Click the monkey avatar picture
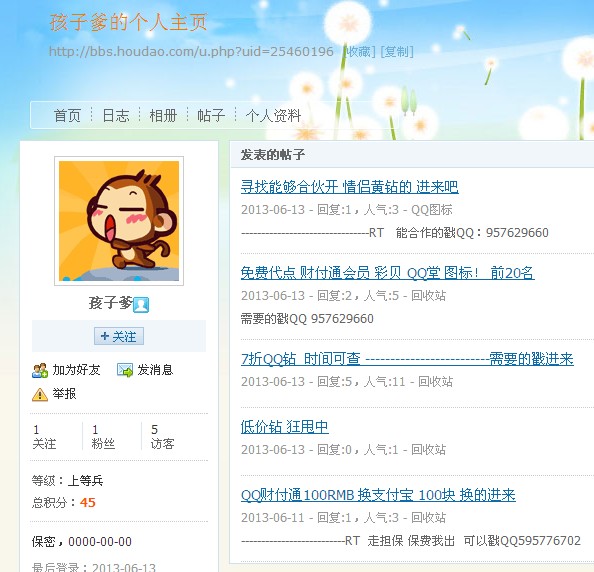This screenshot has height=572, width=594. pyautogui.click(x=119, y=221)
